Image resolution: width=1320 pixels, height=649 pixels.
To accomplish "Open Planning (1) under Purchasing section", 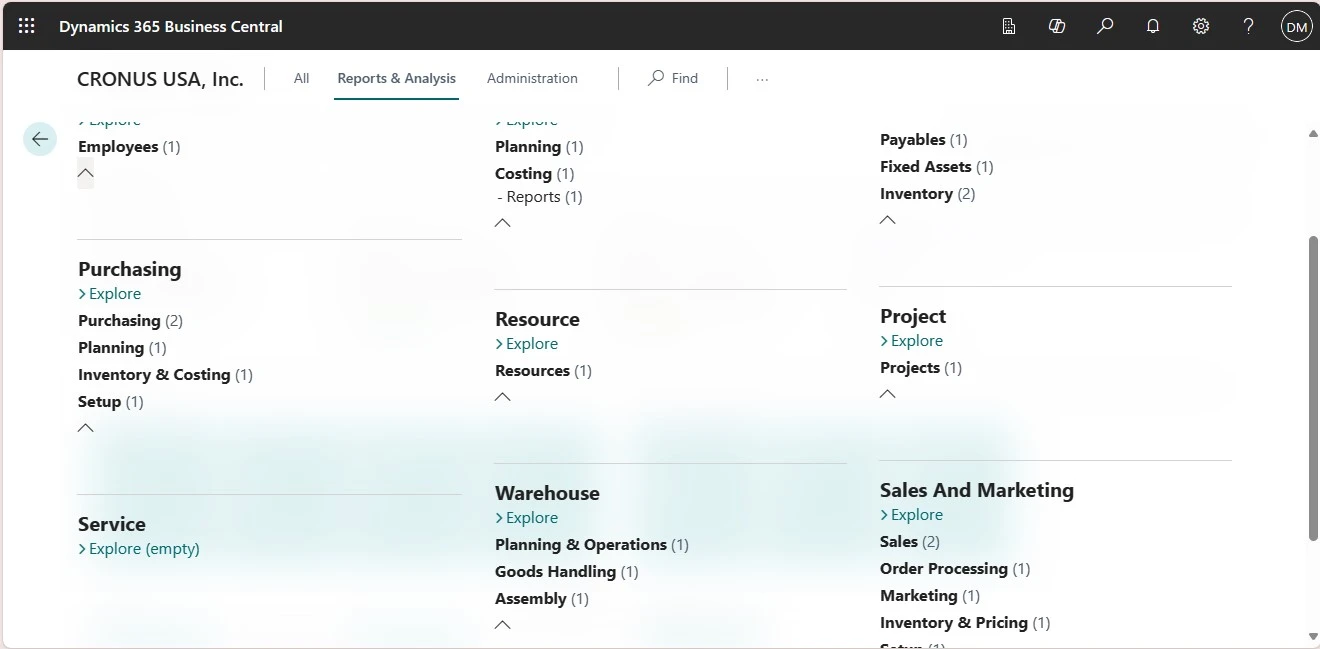I will [x=122, y=348].
